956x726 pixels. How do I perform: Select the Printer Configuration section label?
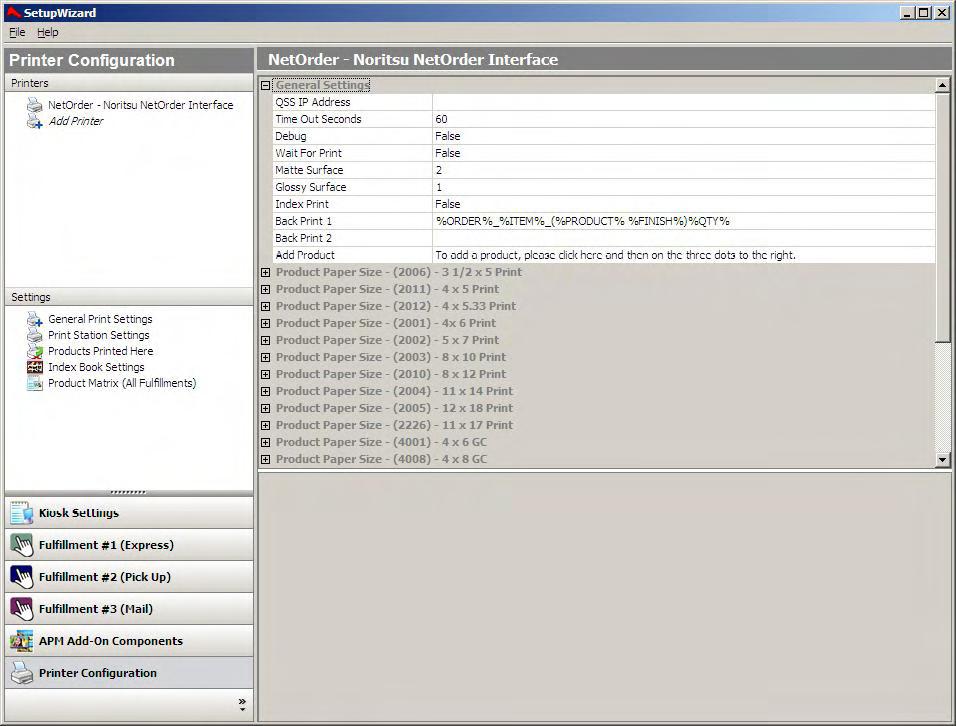98,673
